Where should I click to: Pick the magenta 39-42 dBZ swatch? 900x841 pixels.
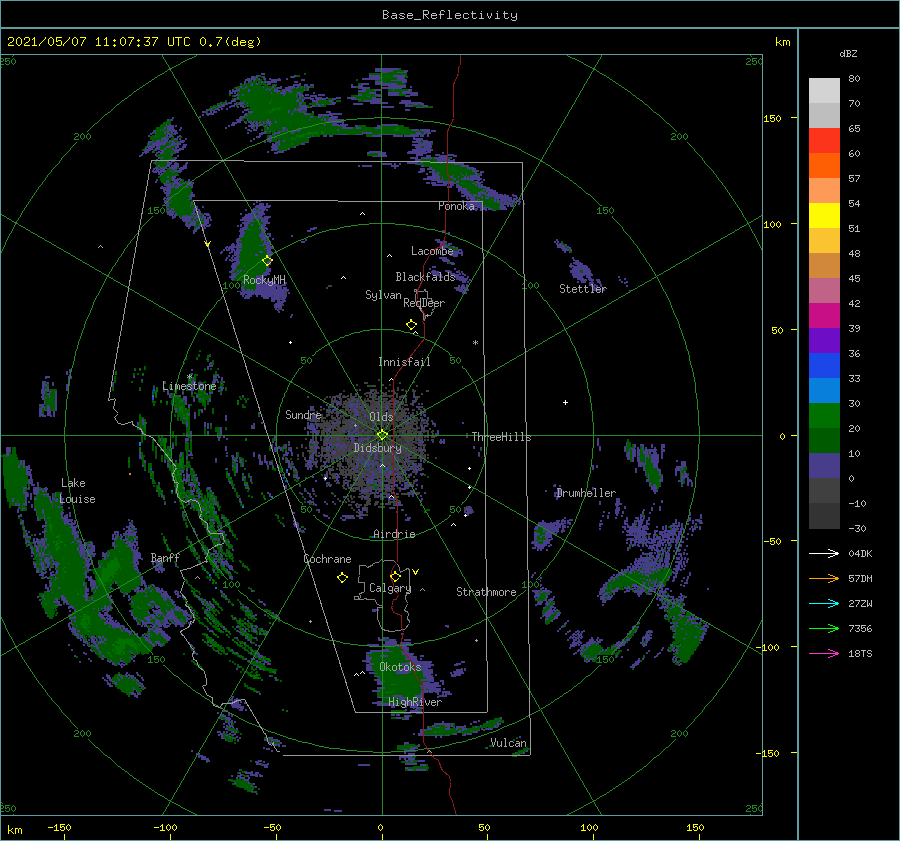824,316
